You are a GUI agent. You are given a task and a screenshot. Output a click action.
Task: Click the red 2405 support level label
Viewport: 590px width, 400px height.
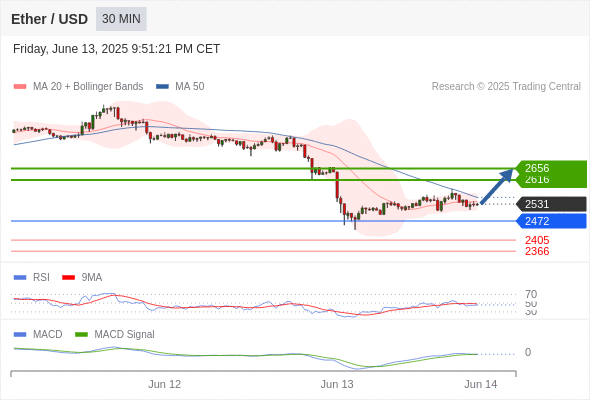(537, 240)
